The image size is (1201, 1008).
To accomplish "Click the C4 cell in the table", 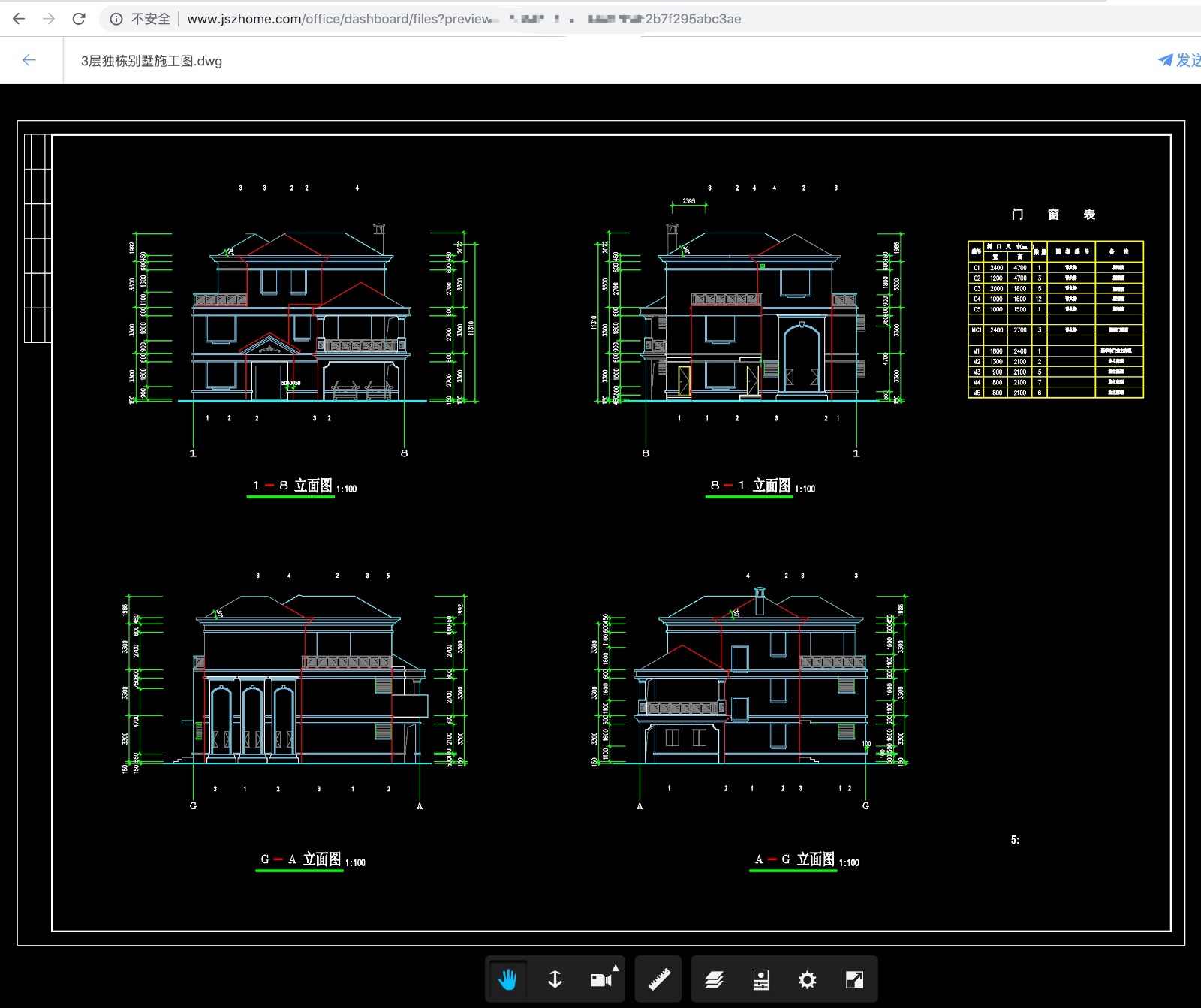I will pos(977,299).
